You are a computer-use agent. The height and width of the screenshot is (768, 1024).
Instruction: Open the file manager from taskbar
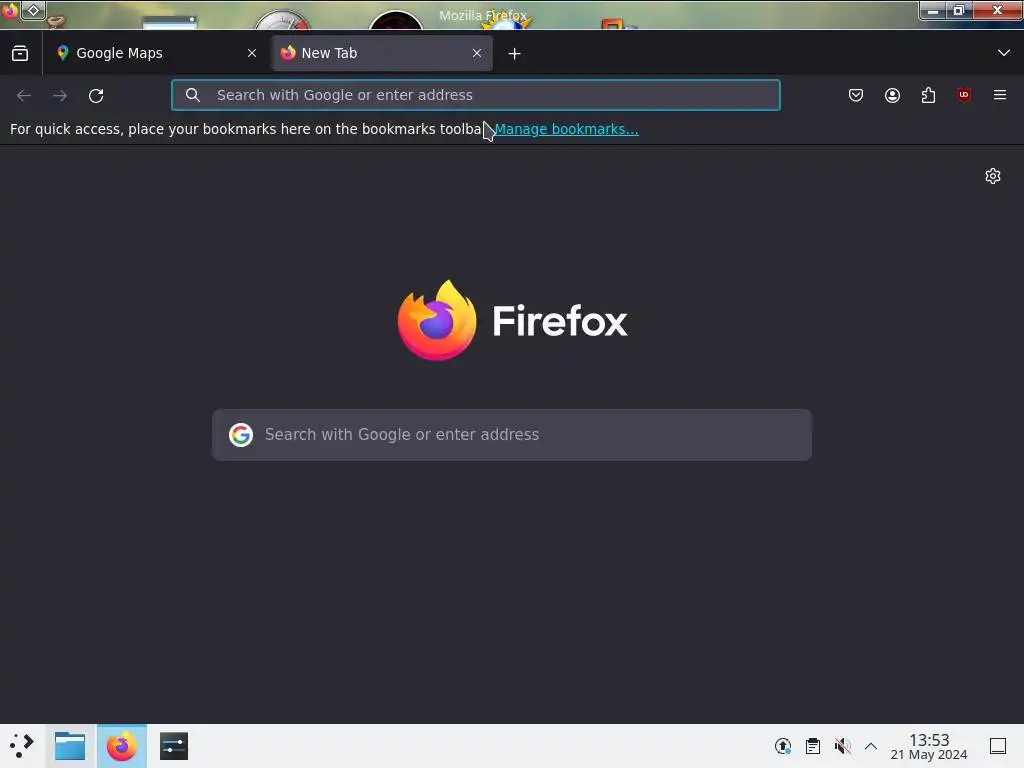(70, 746)
